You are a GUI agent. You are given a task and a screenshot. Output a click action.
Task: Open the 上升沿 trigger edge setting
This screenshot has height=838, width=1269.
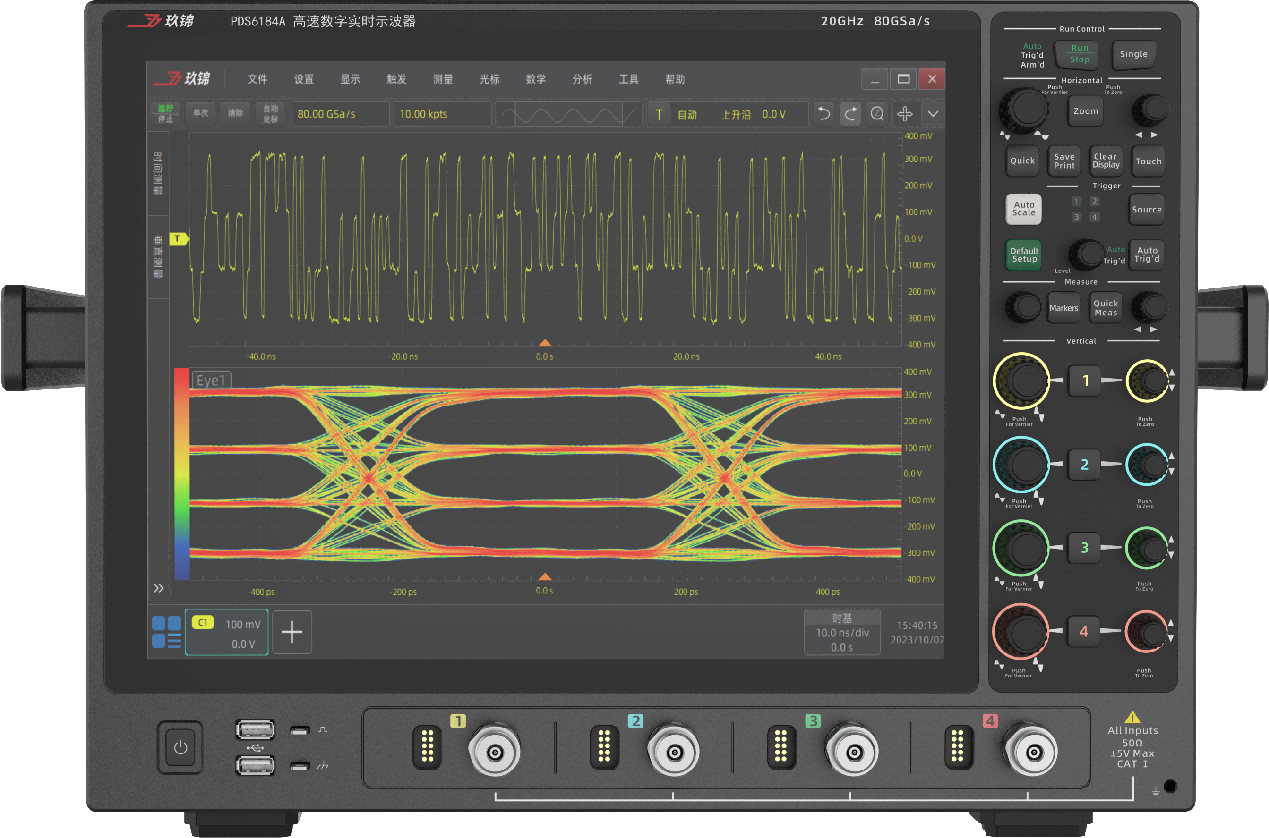tap(736, 115)
